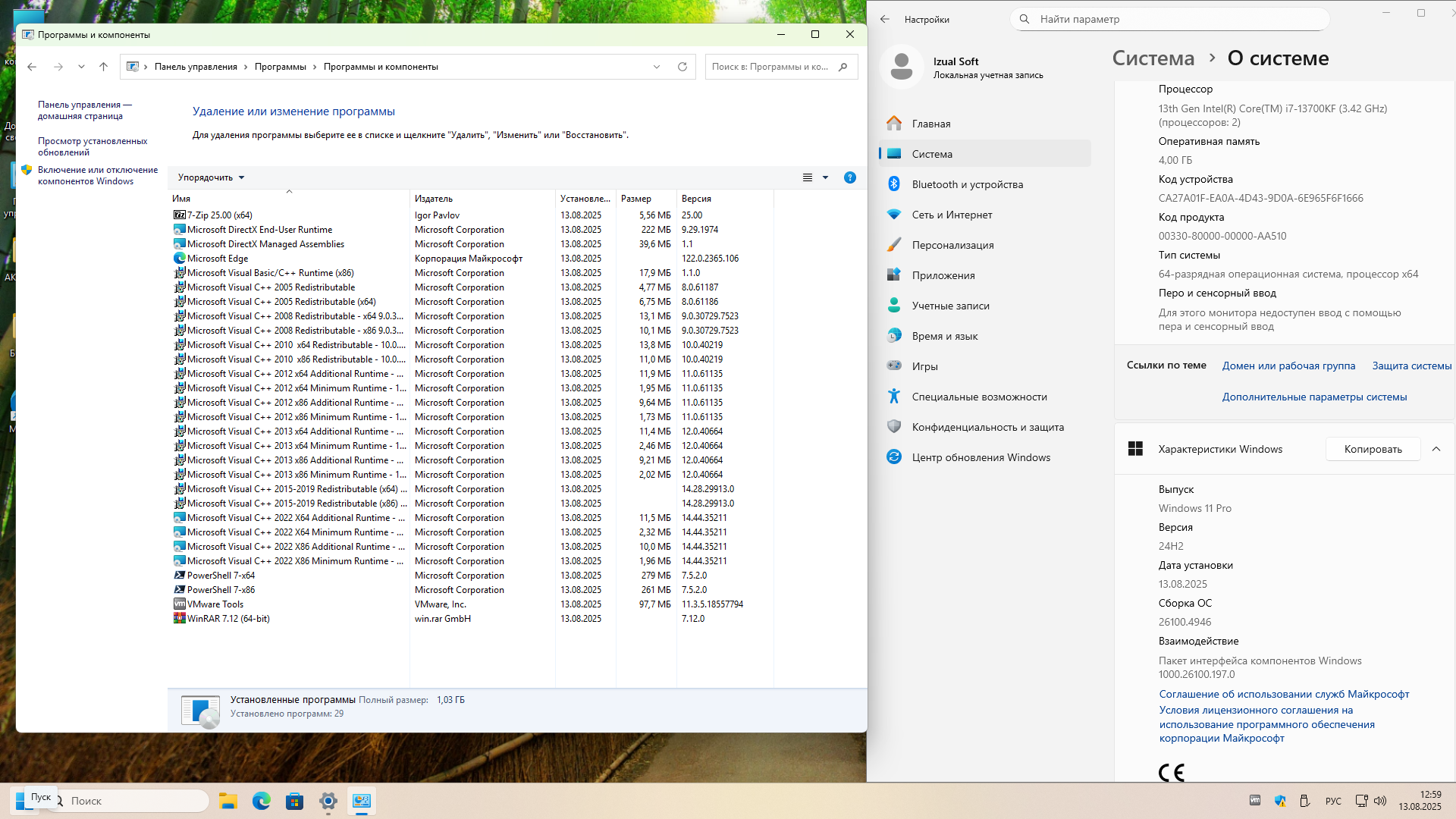The width and height of the screenshot is (1456, 819).
Task: Open Главная in Settings sidebar
Action: 984,124
